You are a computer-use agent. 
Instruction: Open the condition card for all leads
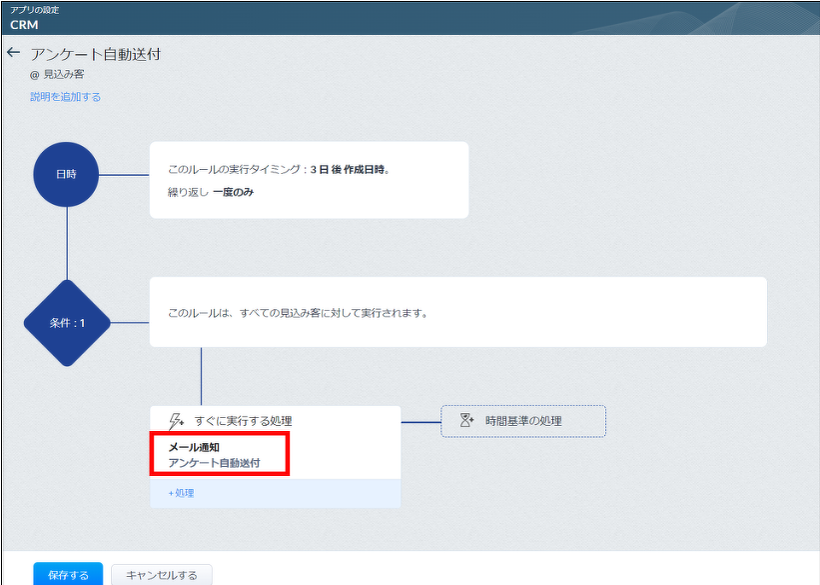coord(457,312)
